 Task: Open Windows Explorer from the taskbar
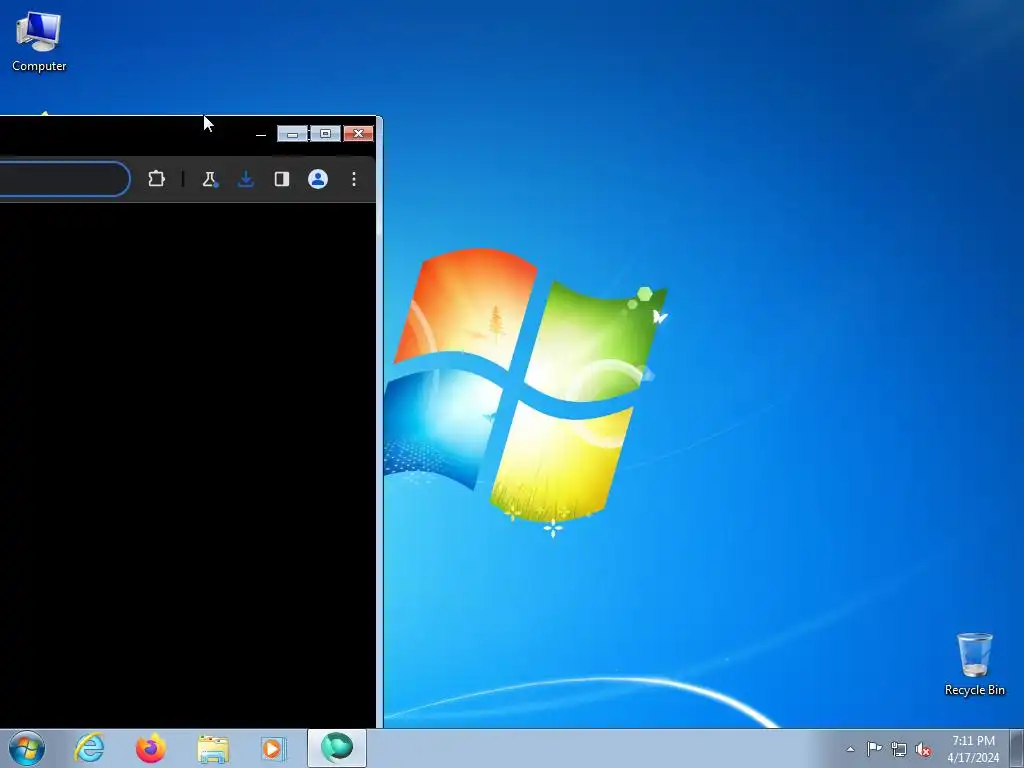pos(213,749)
